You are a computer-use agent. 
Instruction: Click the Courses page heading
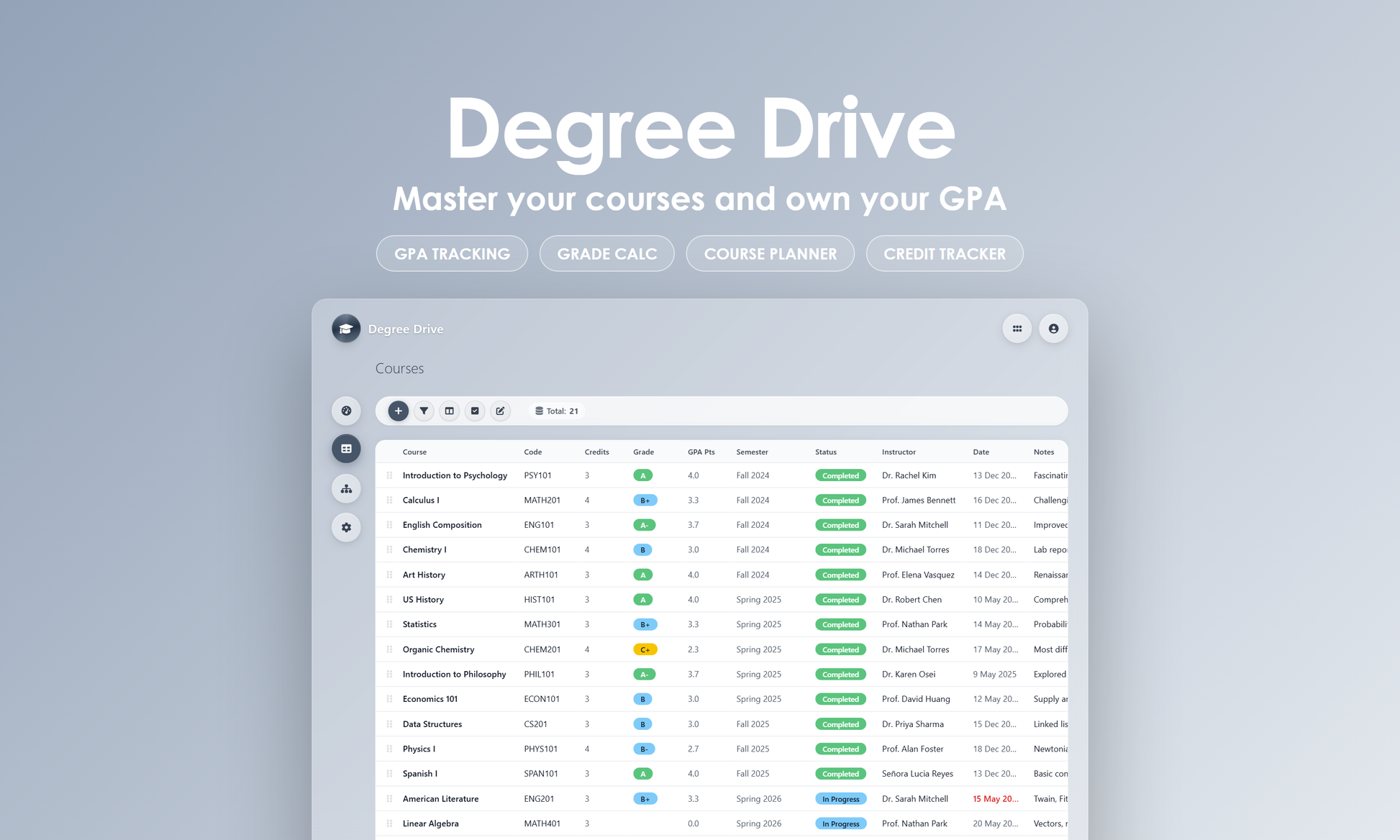pos(399,368)
